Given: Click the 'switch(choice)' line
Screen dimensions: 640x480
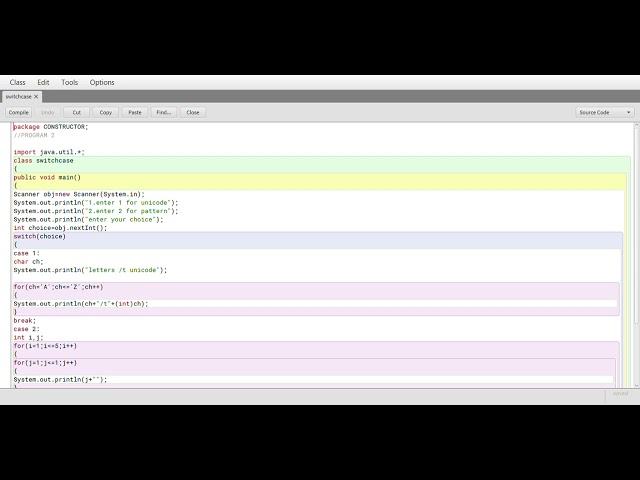Looking at the screenshot, I should pos(39,237).
